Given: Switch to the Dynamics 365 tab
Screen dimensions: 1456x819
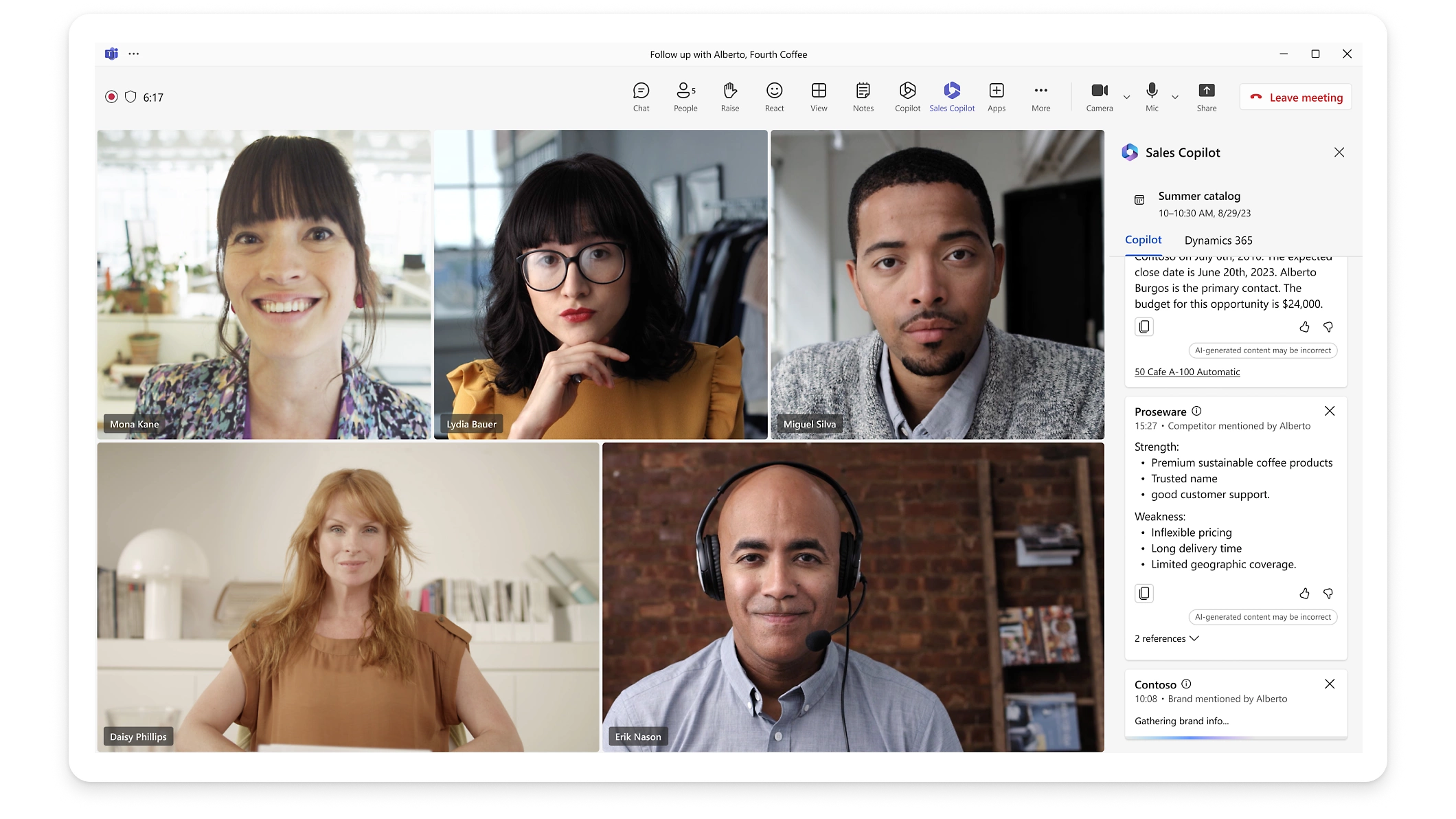Looking at the screenshot, I should pos(1218,240).
